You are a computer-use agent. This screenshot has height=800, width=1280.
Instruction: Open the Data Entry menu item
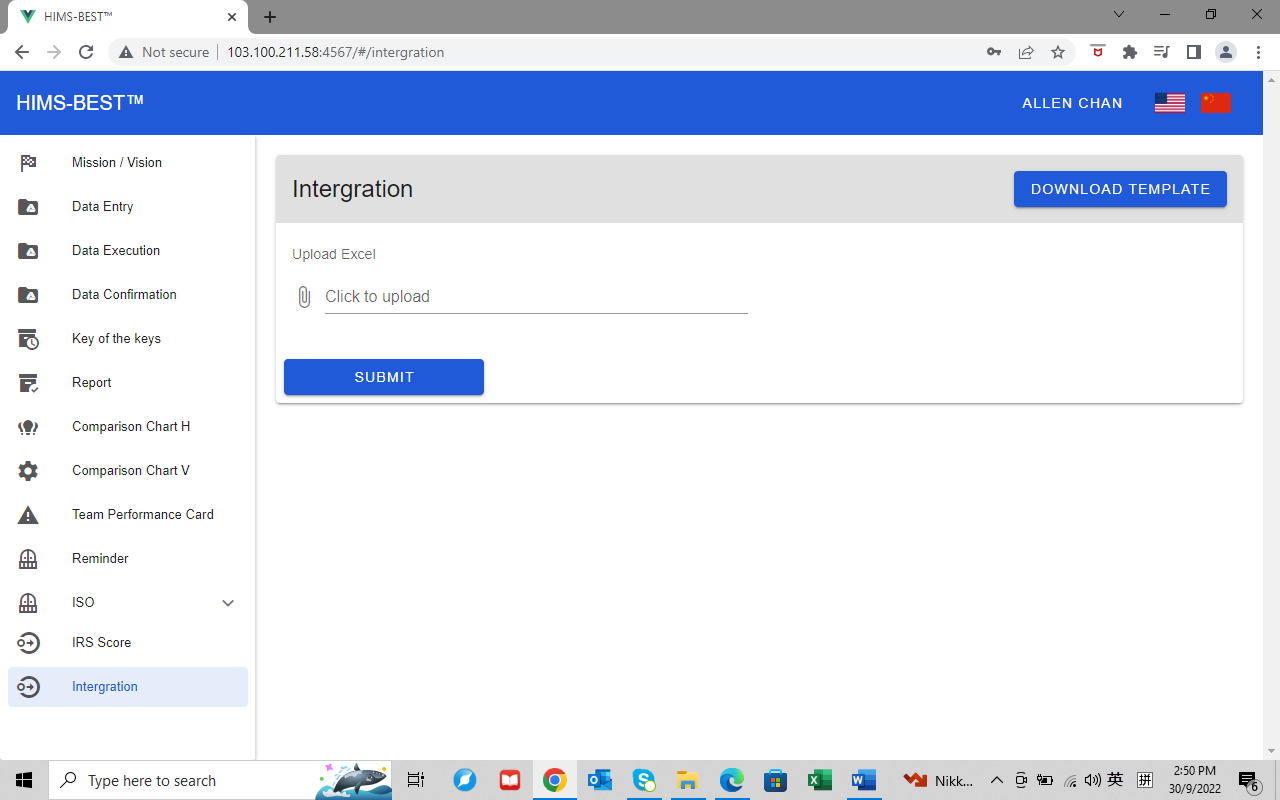(103, 207)
